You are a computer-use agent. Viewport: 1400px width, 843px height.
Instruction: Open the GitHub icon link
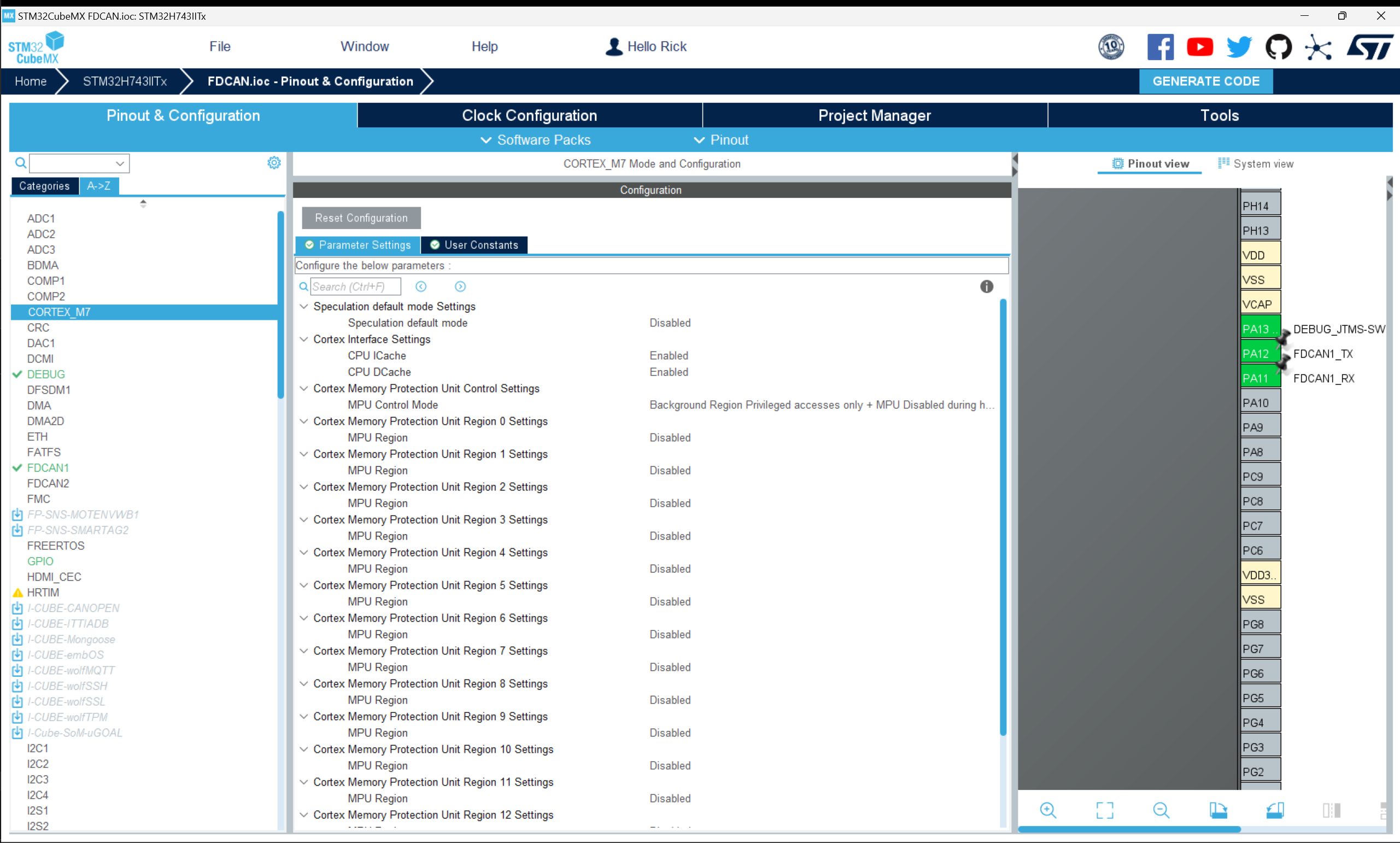1278,46
